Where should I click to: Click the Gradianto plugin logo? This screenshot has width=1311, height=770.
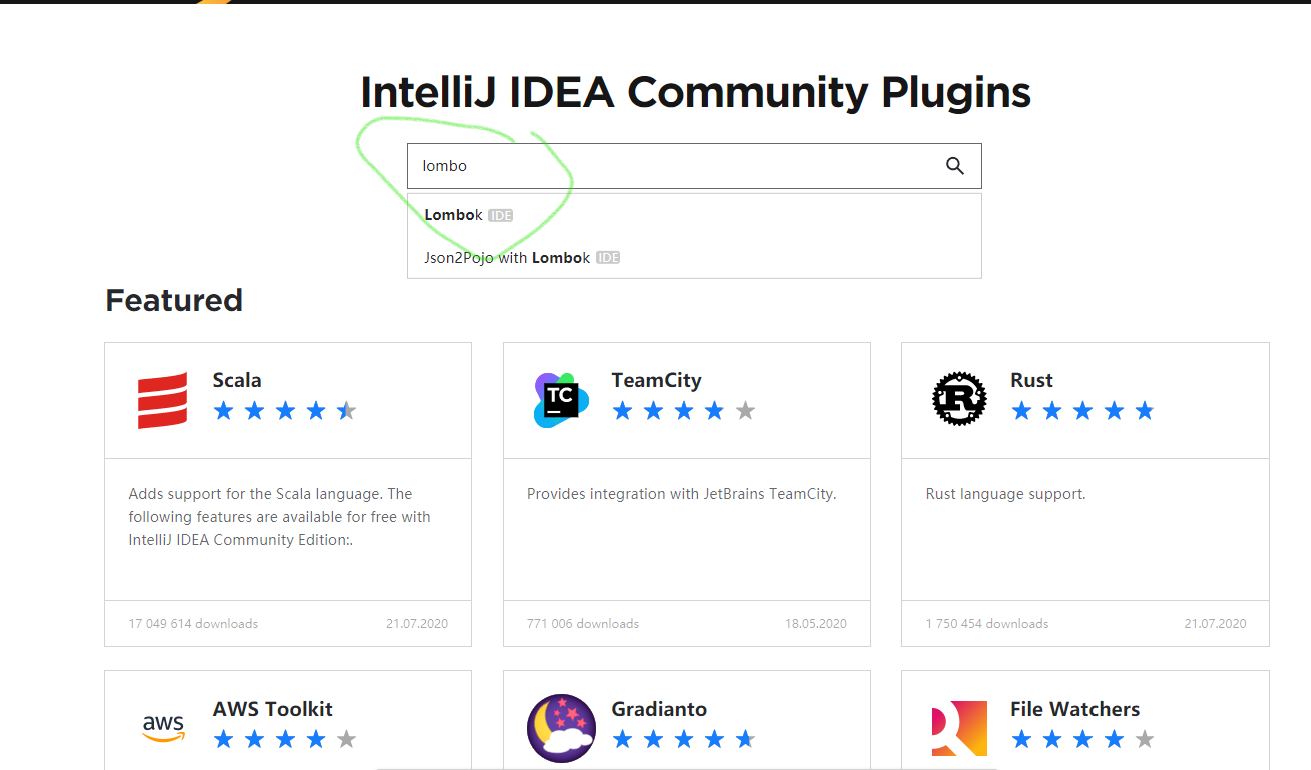click(561, 728)
